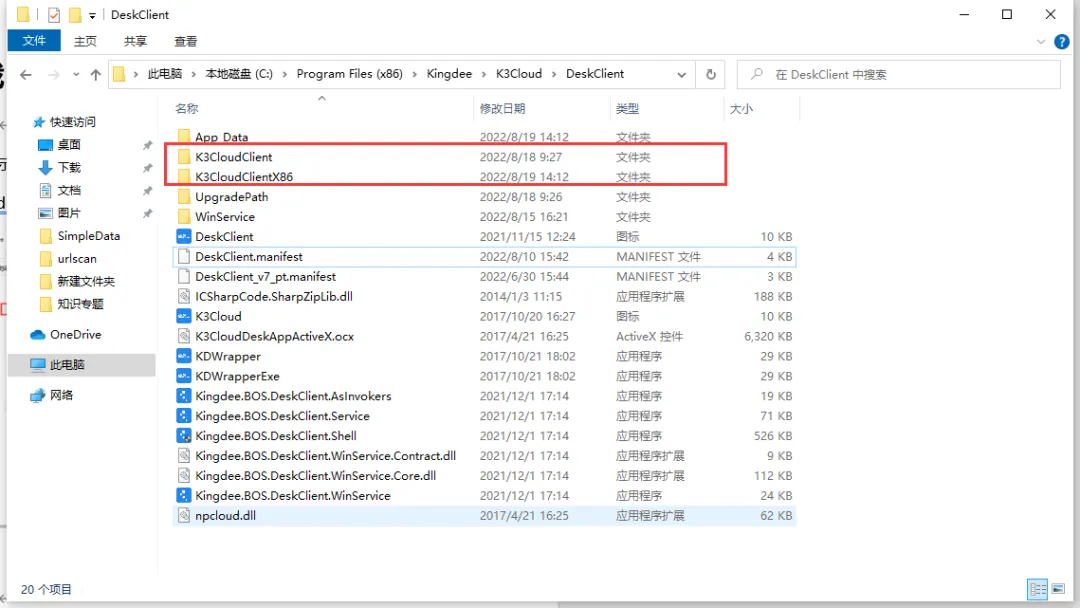Expand the ribbon with the chevron
This screenshot has height=608, width=1080.
[x=1041, y=42]
